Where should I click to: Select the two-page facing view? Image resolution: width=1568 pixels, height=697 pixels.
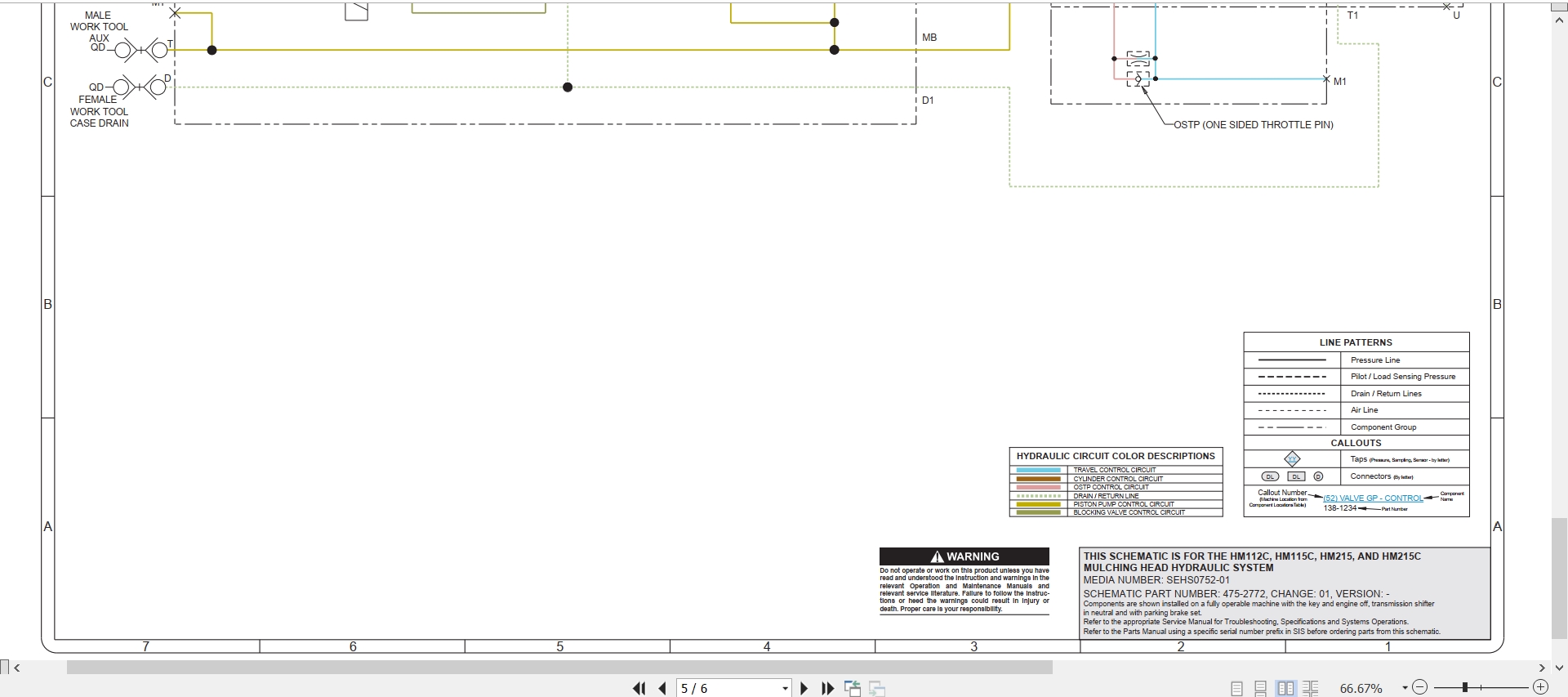click(x=1285, y=689)
